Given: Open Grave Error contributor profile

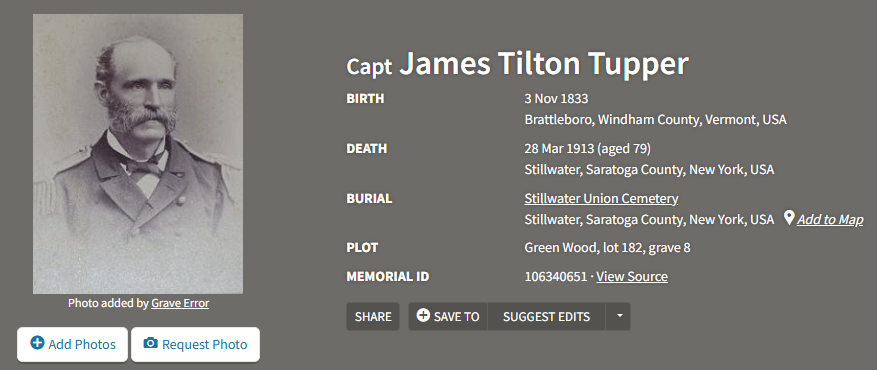Looking at the screenshot, I should tap(180, 303).
